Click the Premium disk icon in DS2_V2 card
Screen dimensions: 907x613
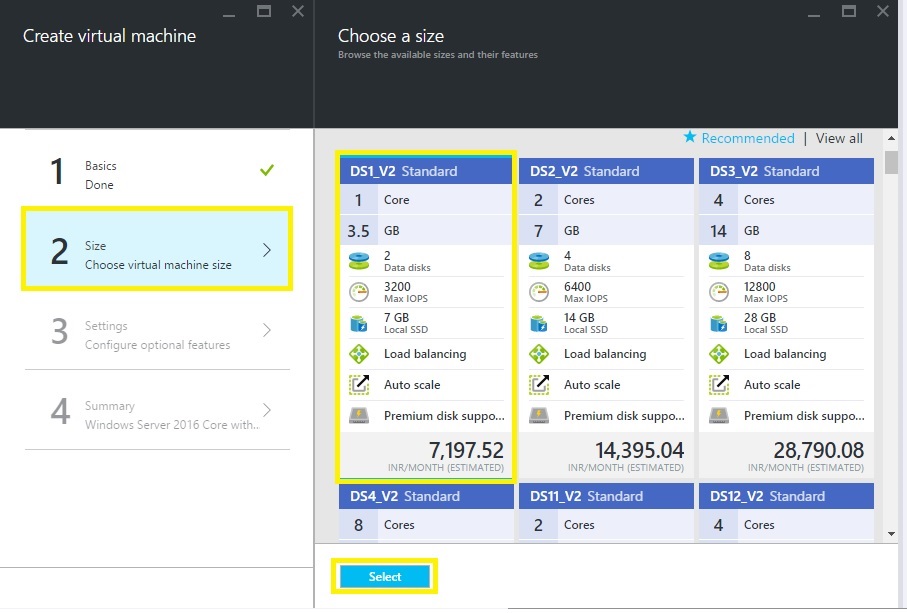[539, 415]
